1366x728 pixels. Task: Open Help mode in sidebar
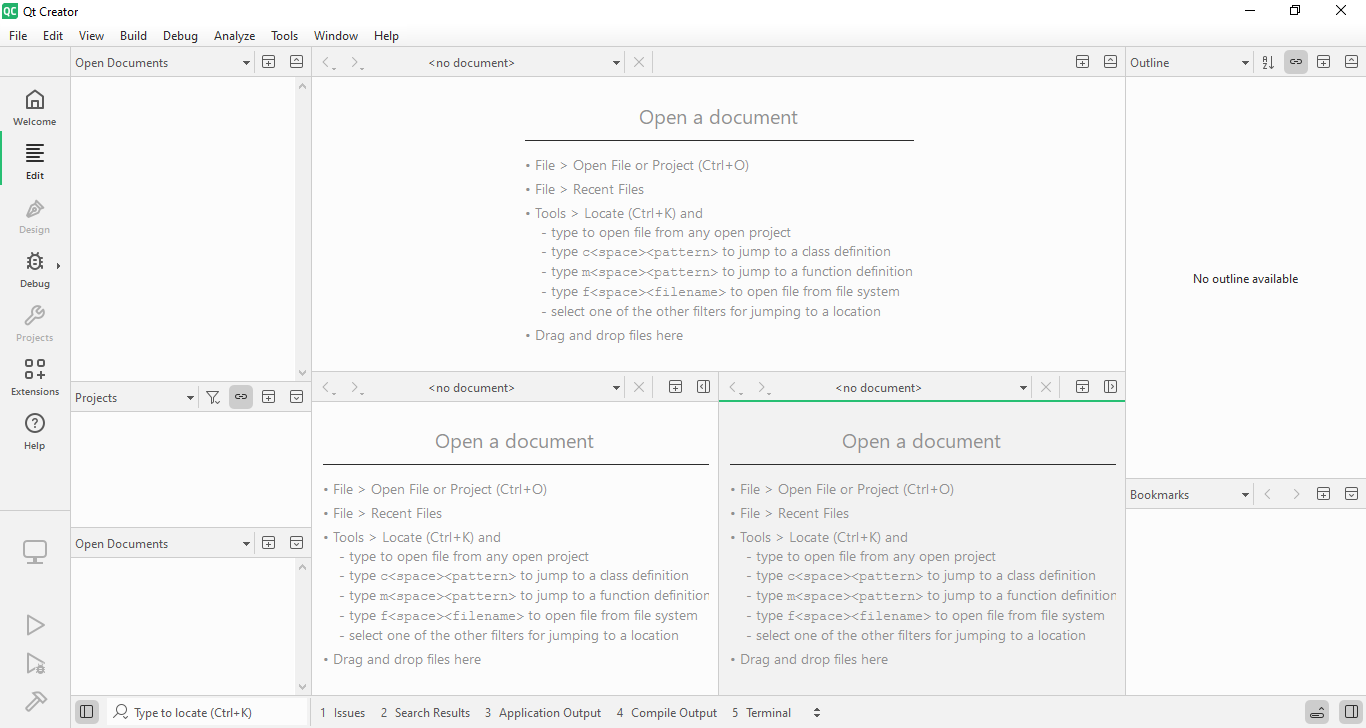click(x=35, y=431)
